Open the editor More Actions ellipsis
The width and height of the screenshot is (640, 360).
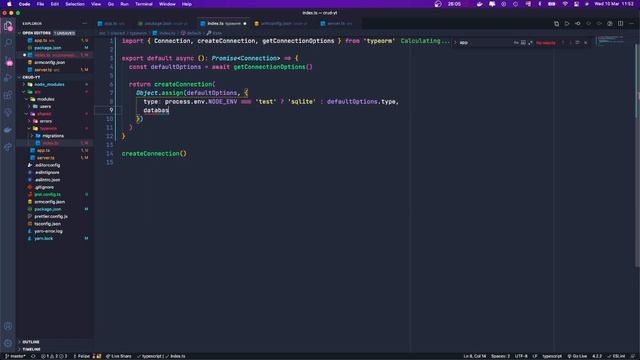[x=631, y=24]
